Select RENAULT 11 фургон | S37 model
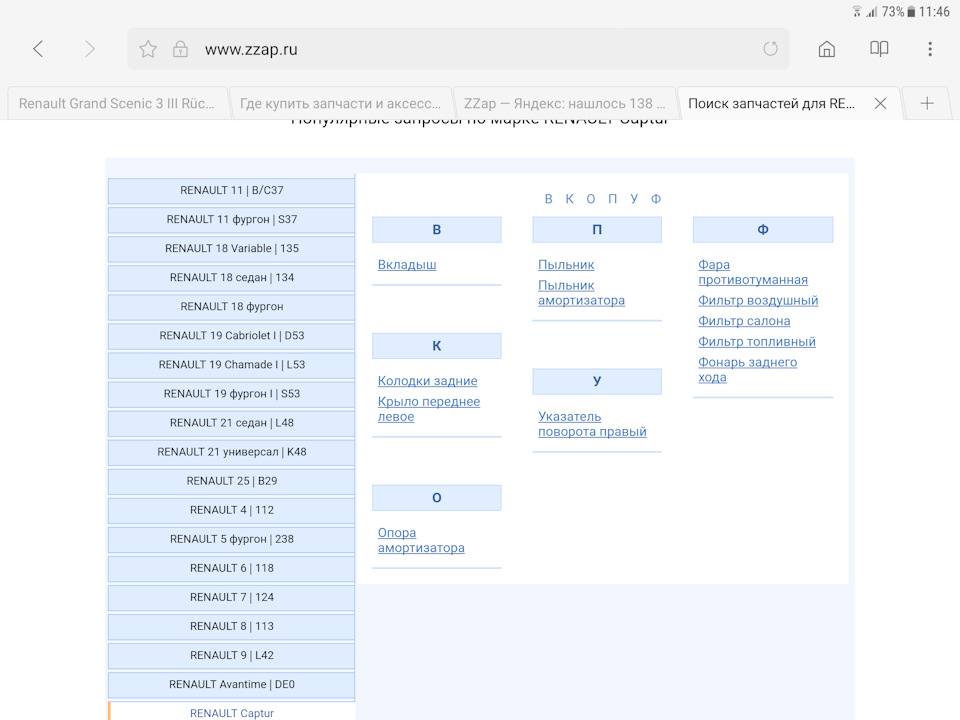This screenshot has height=720, width=960. tap(231, 219)
